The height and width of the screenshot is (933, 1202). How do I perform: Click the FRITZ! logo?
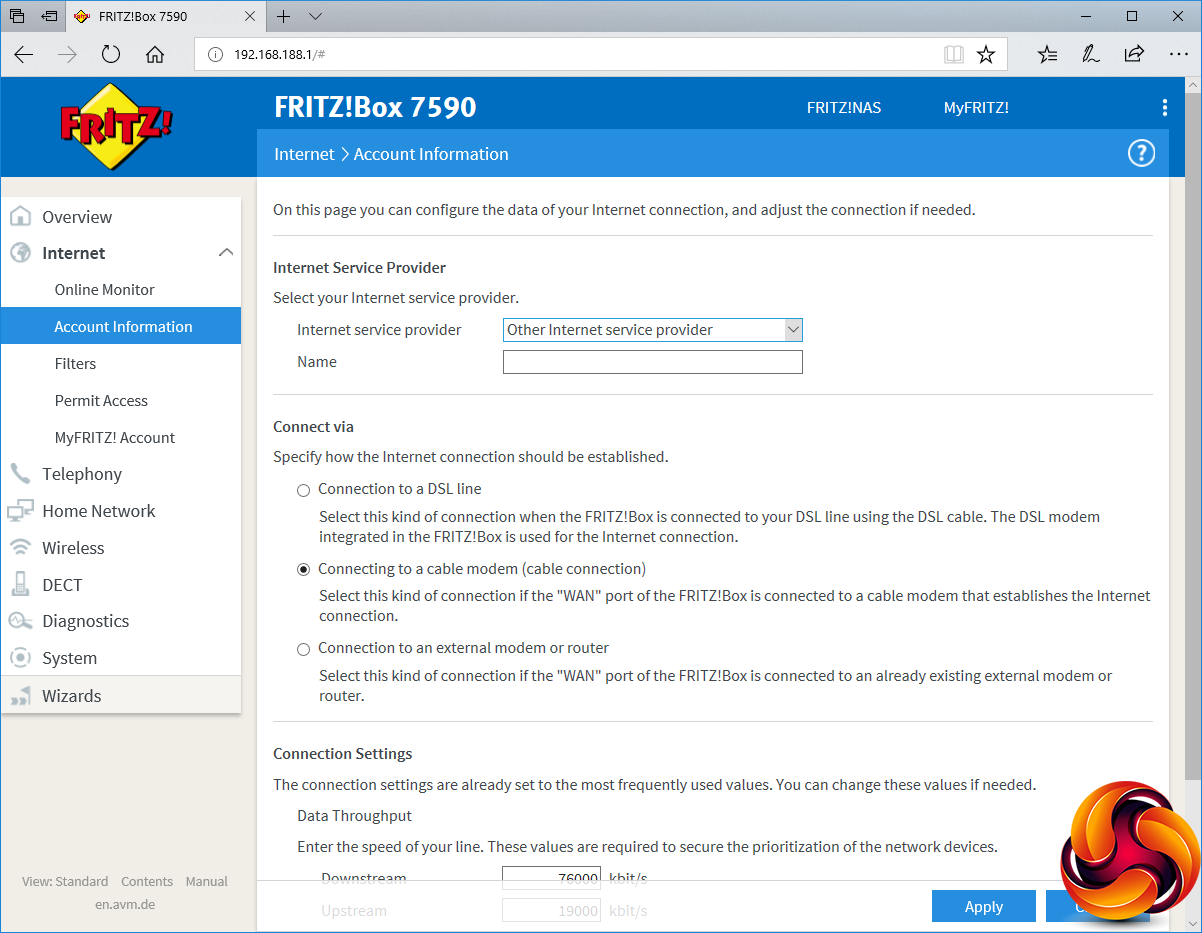(x=116, y=127)
